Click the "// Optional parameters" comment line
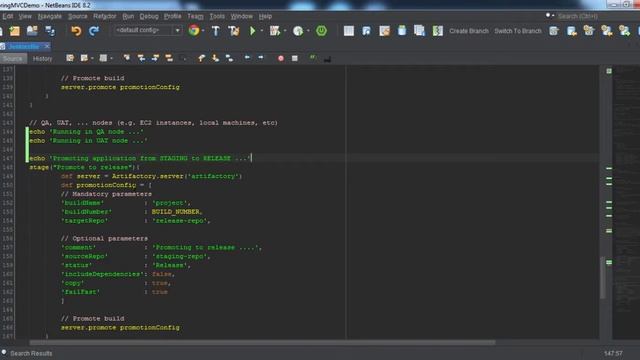640x360 pixels. 104,238
